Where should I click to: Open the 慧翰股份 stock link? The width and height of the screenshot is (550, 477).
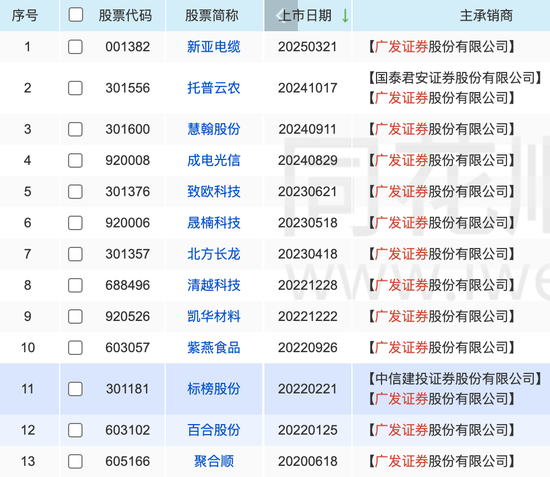click(x=214, y=129)
